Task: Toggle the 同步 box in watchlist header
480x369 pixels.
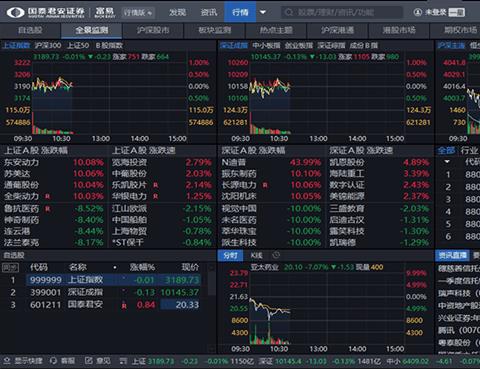Action: click(10, 267)
